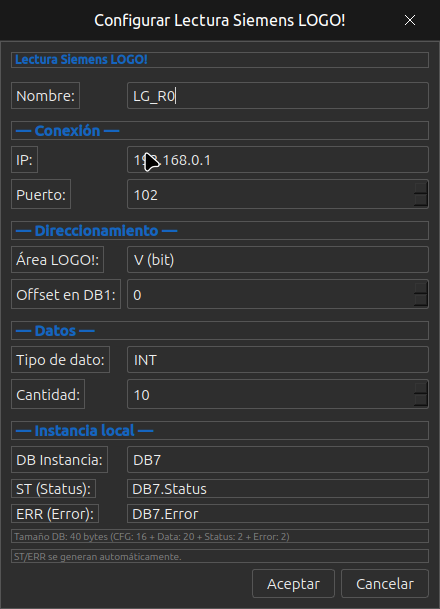The height and width of the screenshot is (609, 440).
Task: Click the DB Instancia field showing DB7
Action: (x=278, y=459)
